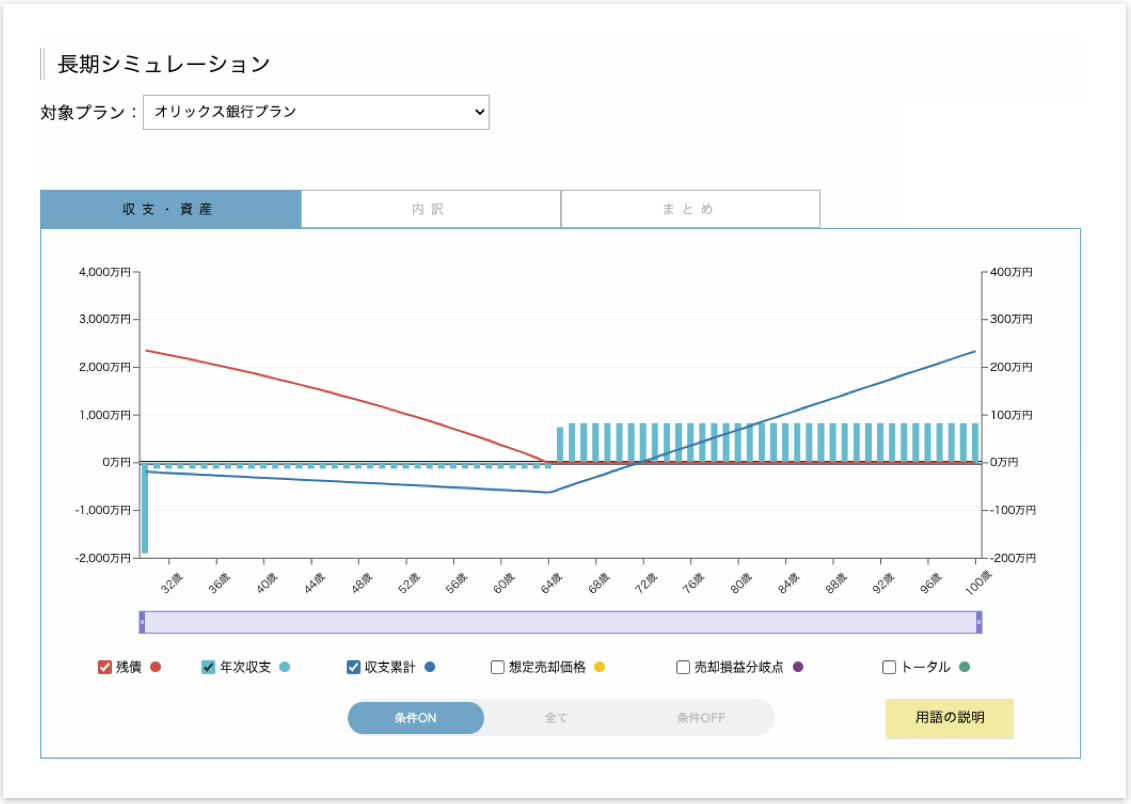
Task: Enable the トータル checkbox
Action: tap(890, 667)
